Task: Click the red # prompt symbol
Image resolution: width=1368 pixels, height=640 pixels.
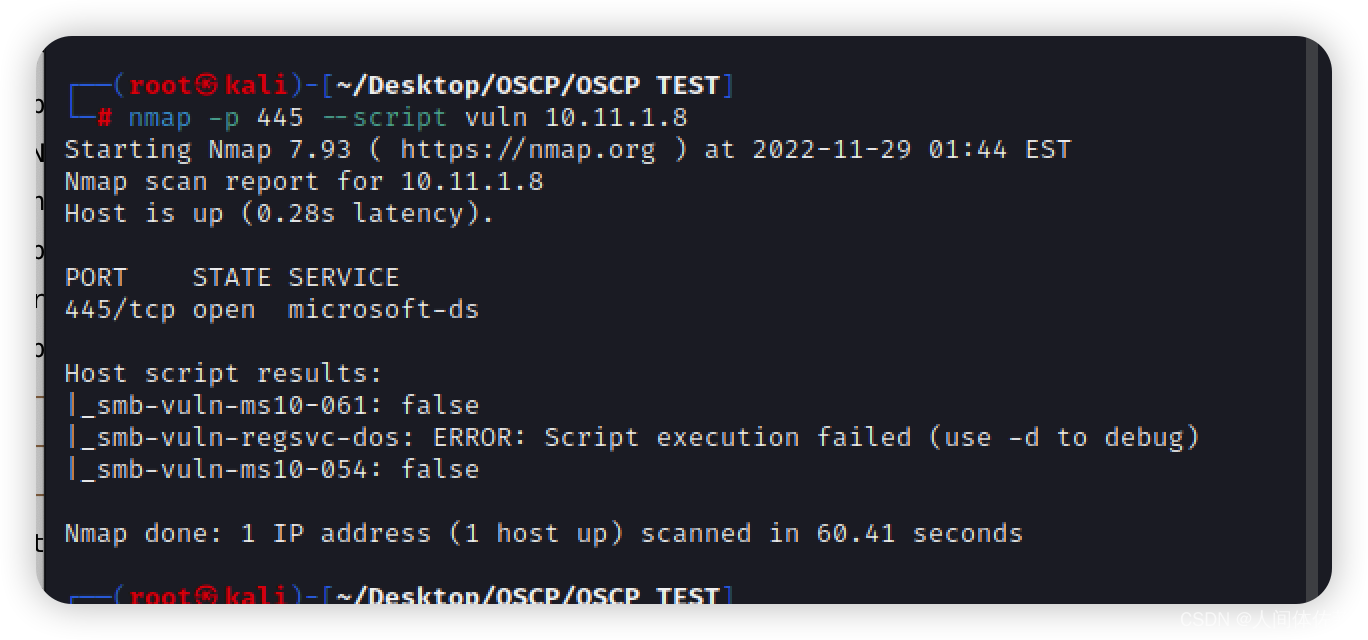Action: click(104, 117)
